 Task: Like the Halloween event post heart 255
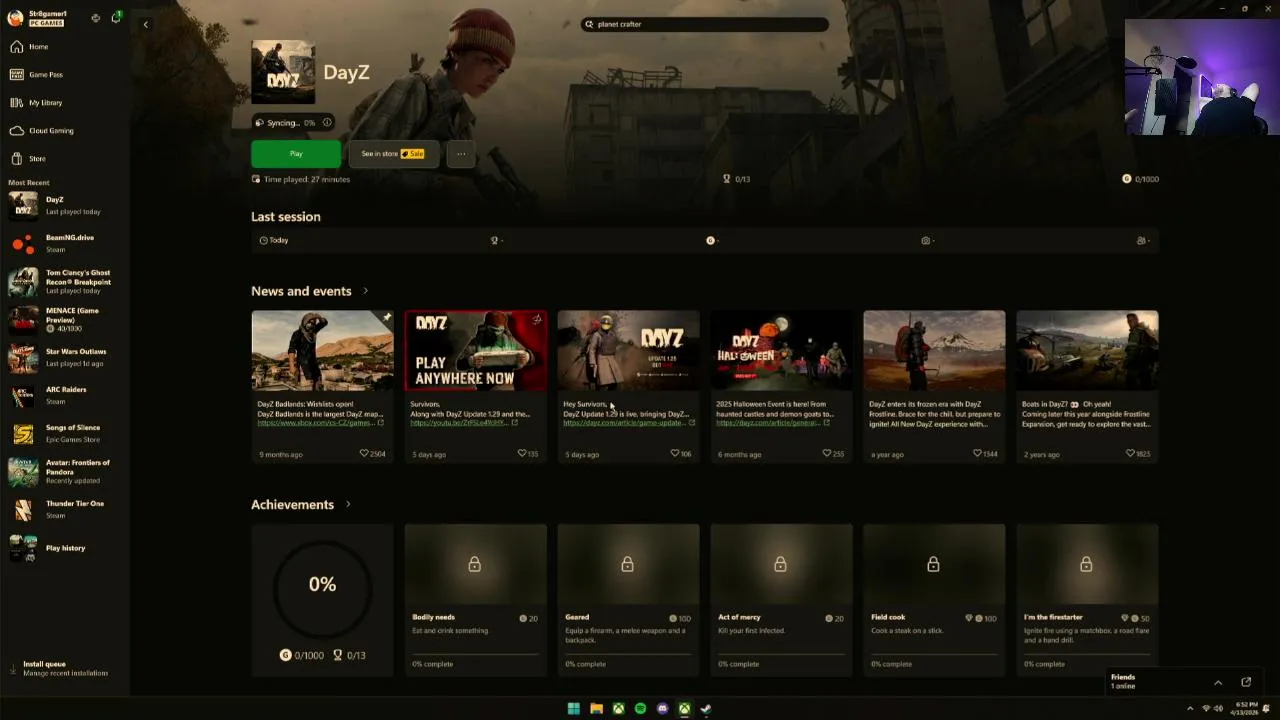click(826, 454)
